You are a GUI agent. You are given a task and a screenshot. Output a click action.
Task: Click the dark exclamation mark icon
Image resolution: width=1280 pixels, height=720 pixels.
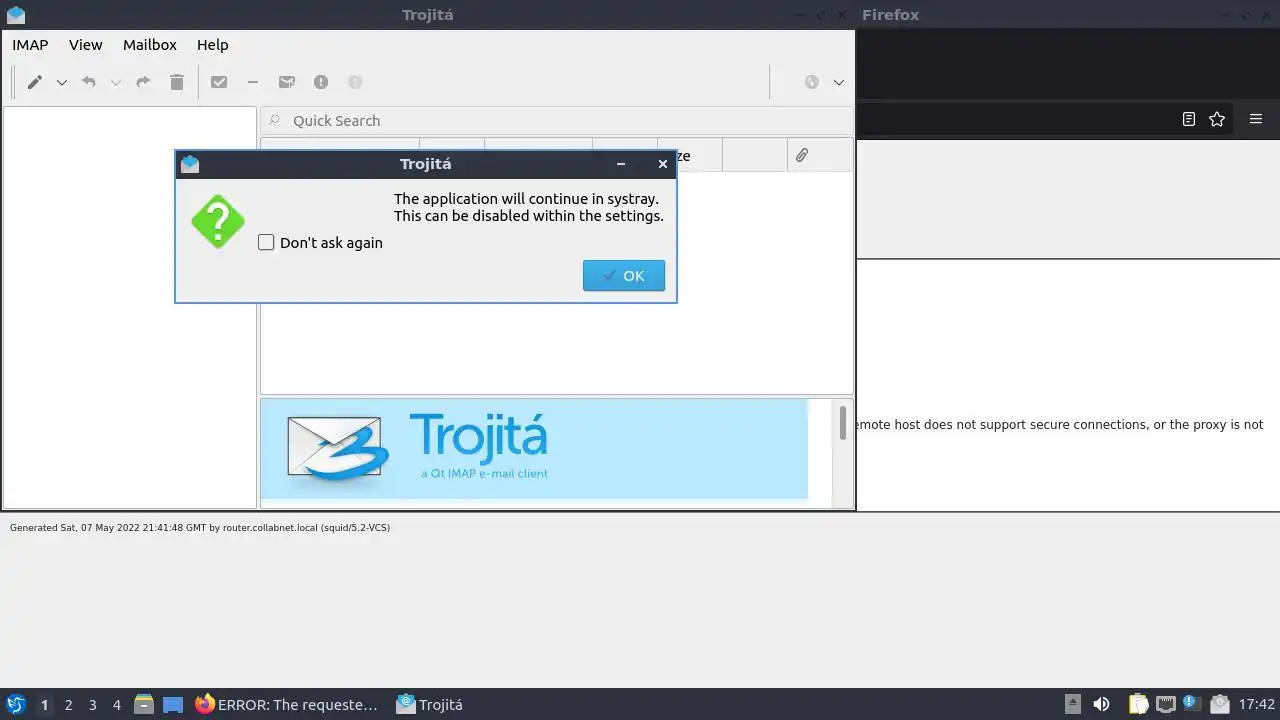pyautogui.click(x=321, y=82)
